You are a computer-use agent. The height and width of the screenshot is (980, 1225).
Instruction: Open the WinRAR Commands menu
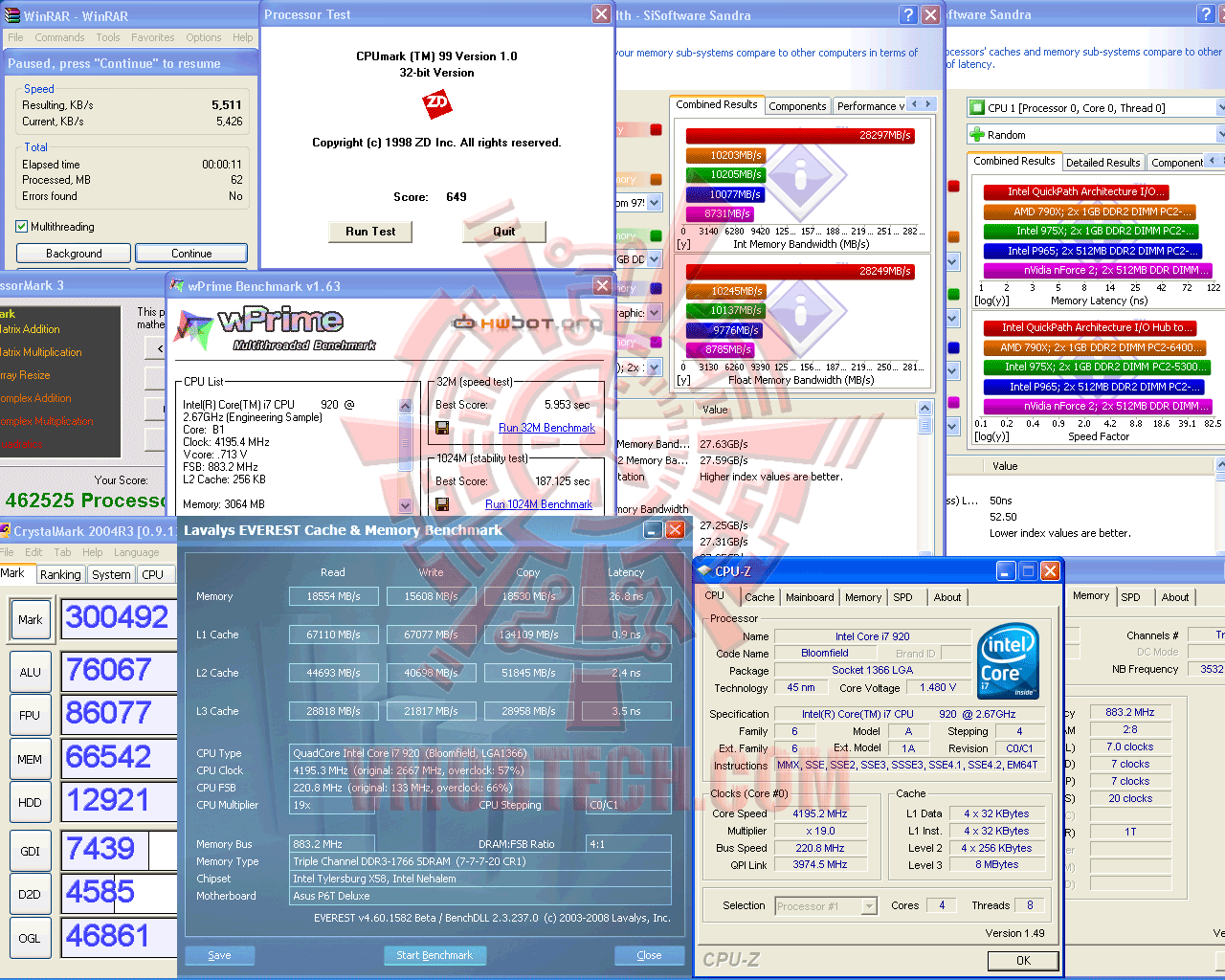tap(59, 37)
